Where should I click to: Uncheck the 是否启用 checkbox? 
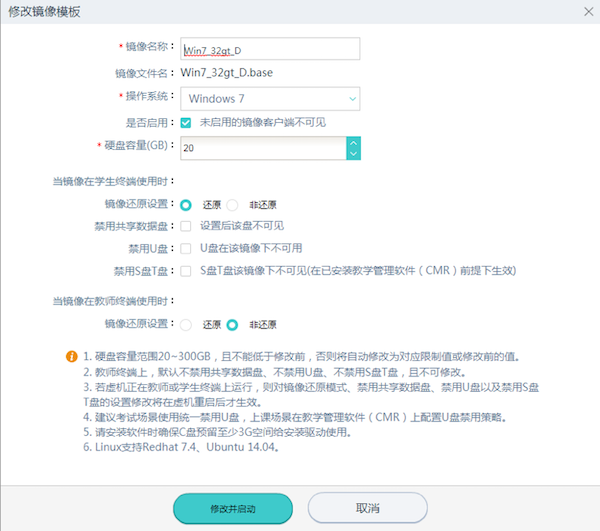pyautogui.click(x=186, y=123)
